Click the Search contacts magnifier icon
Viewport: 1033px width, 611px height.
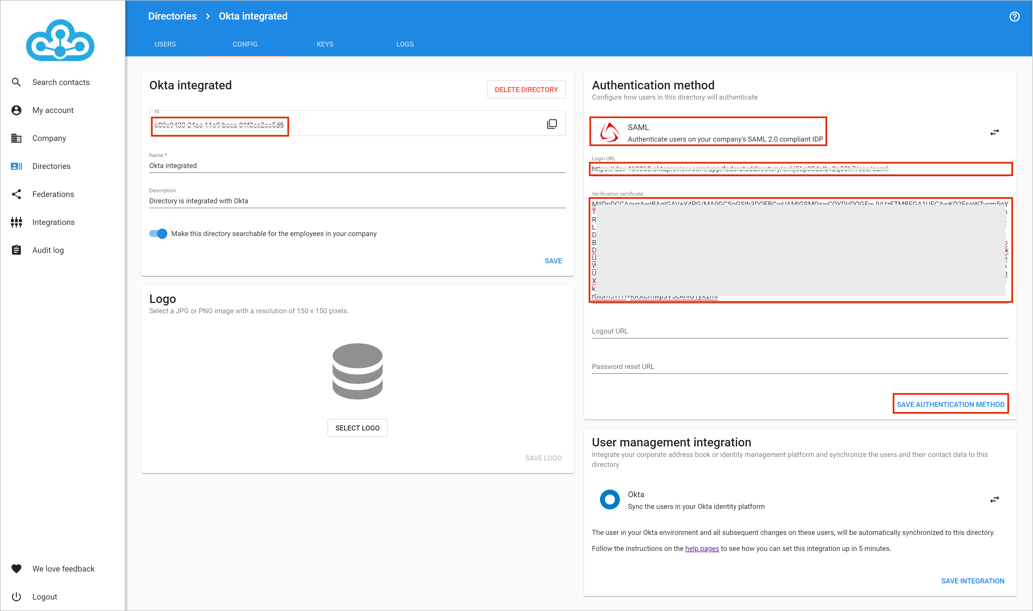coord(16,82)
